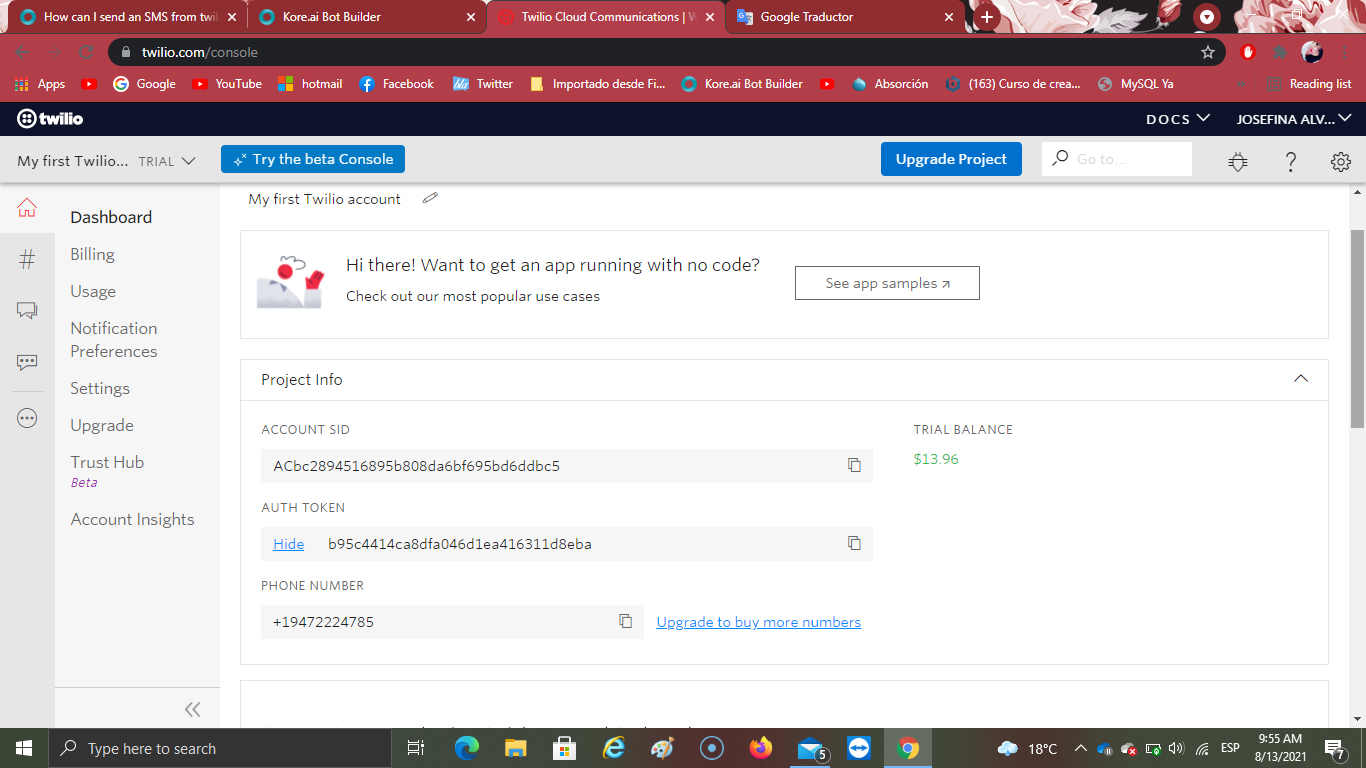Screen dimensions: 1366x768
Task: Click the Twilio logo
Action: coord(51,119)
